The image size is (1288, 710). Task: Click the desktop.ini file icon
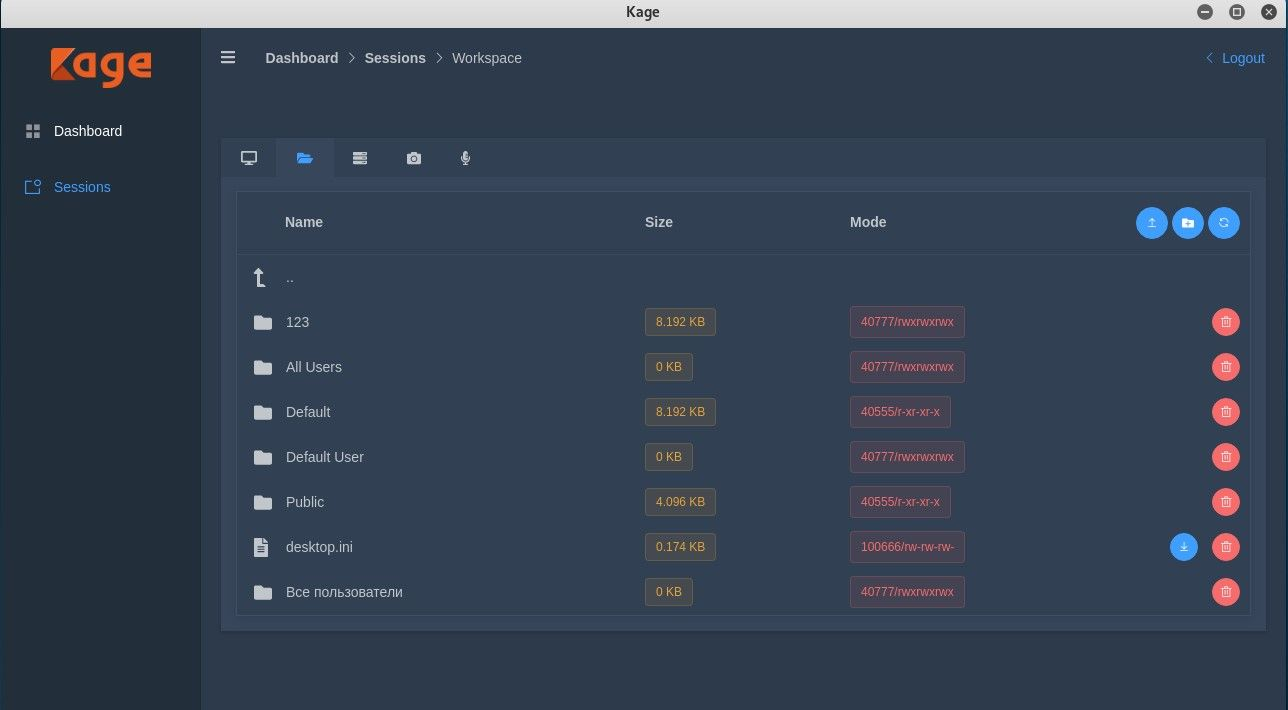coord(261,547)
